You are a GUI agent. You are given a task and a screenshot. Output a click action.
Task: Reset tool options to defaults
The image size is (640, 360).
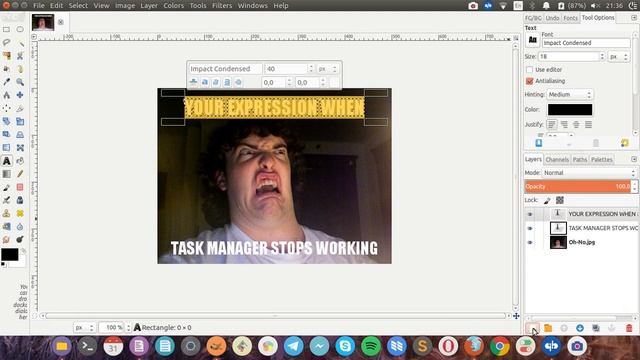click(x=624, y=143)
